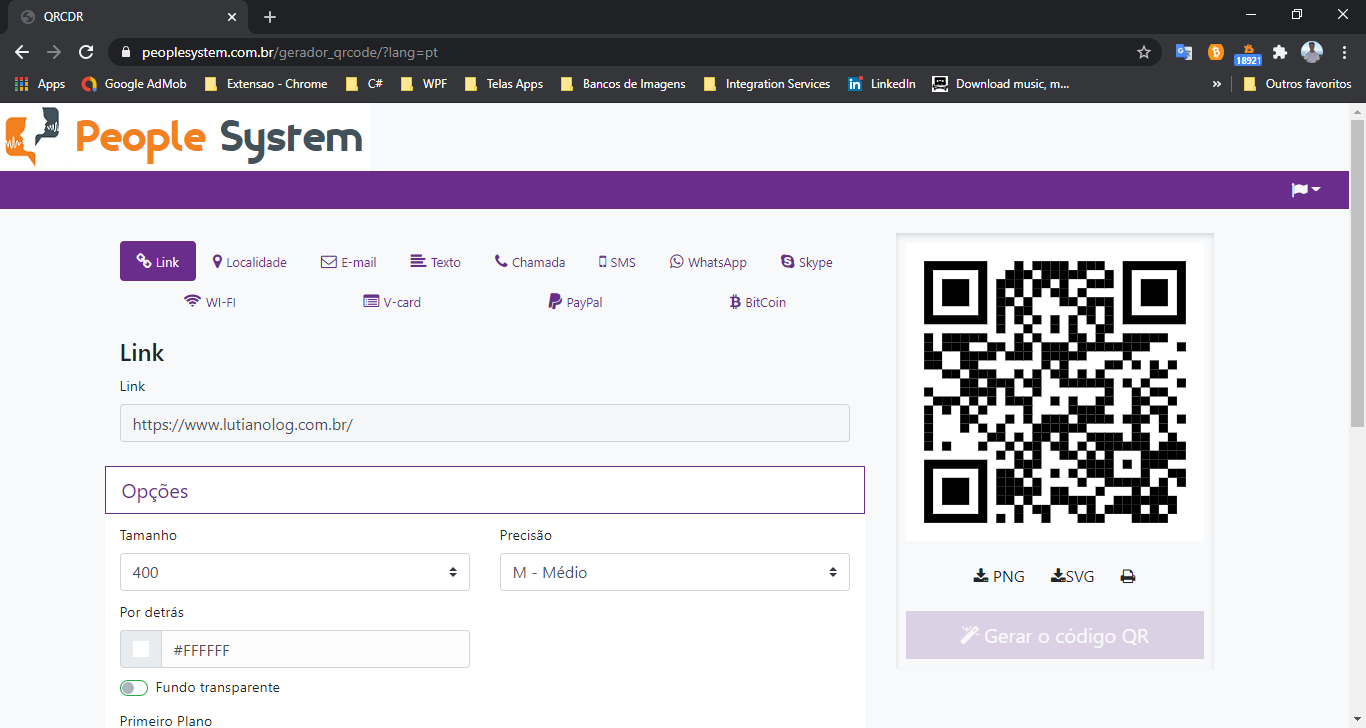Image resolution: width=1366 pixels, height=728 pixels.
Task: Download the QR code as PNG
Action: [x=999, y=577]
